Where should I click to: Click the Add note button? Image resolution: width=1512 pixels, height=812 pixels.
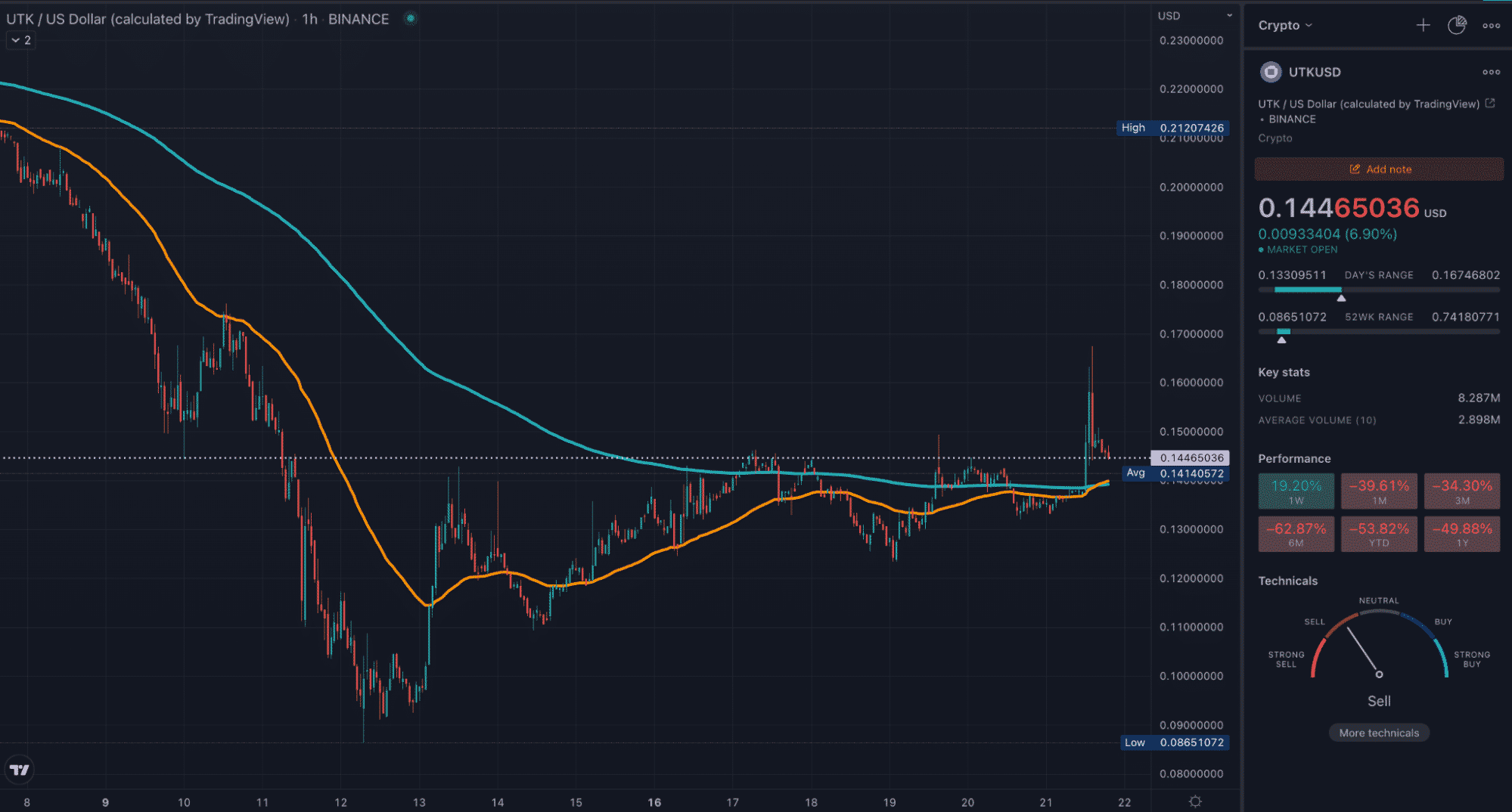click(1379, 169)
